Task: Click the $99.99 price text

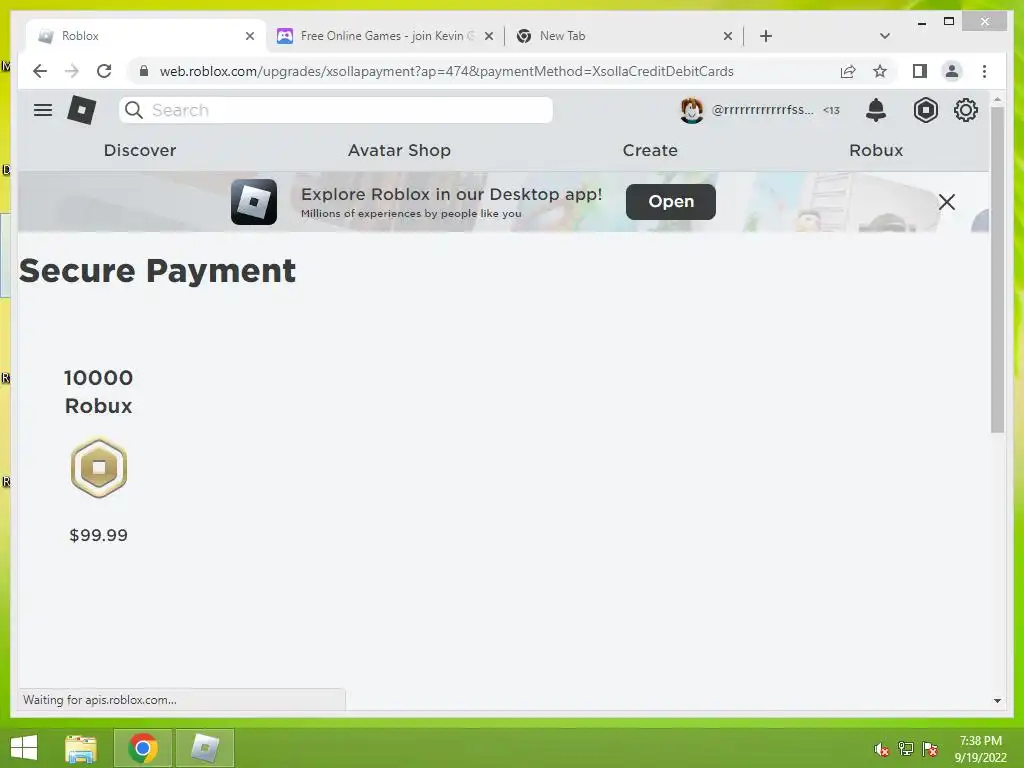Action: coord(99,536)
